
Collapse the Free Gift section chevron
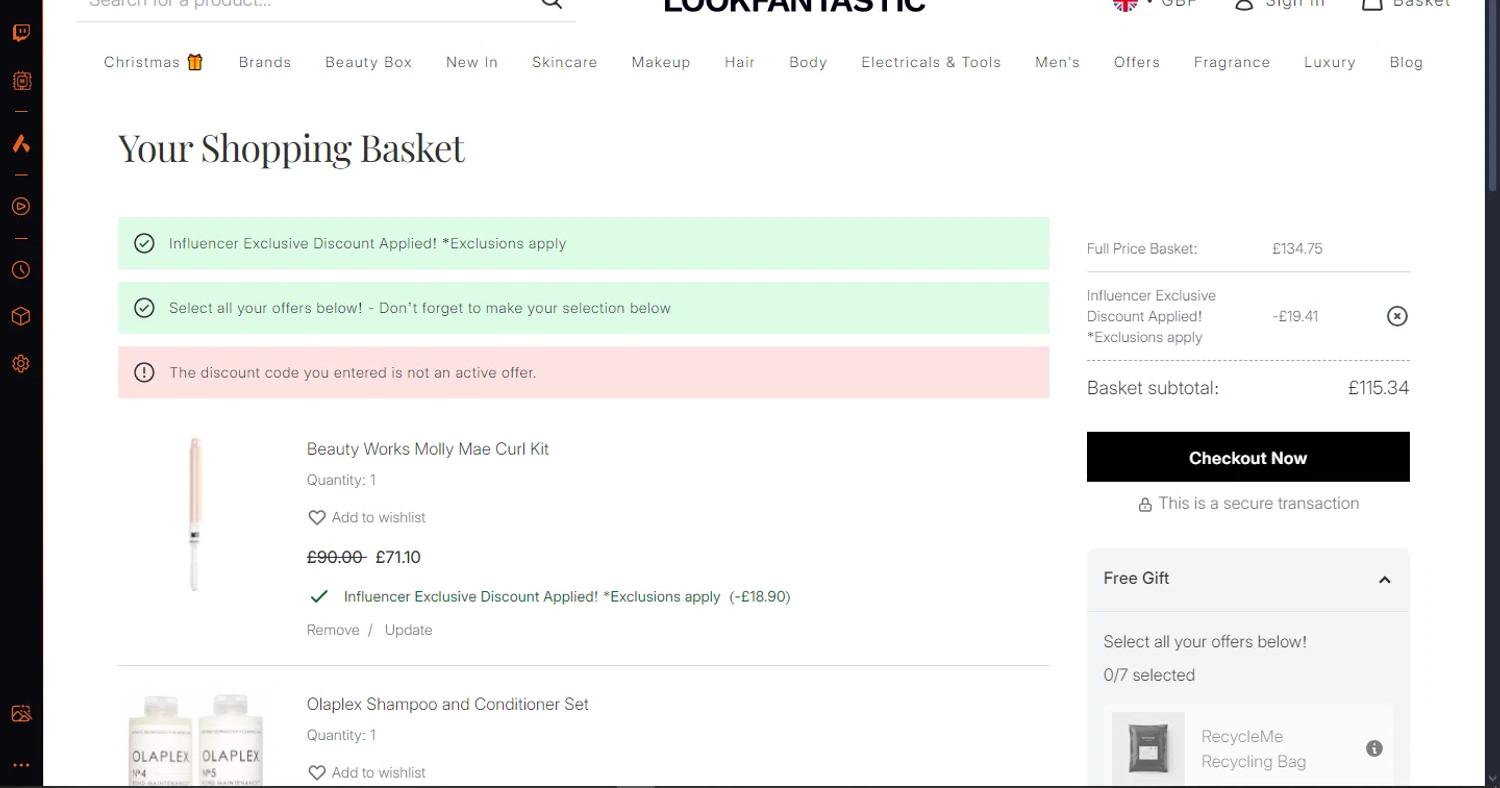1385,579
